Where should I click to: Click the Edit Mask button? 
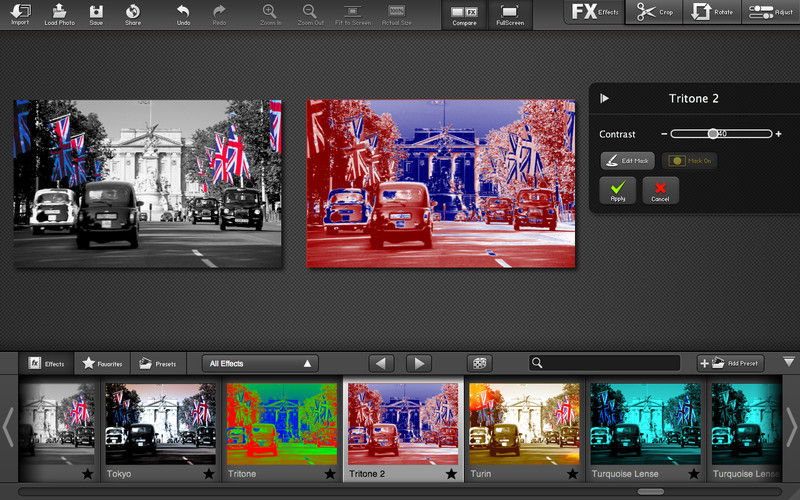[x=628, y=161]
